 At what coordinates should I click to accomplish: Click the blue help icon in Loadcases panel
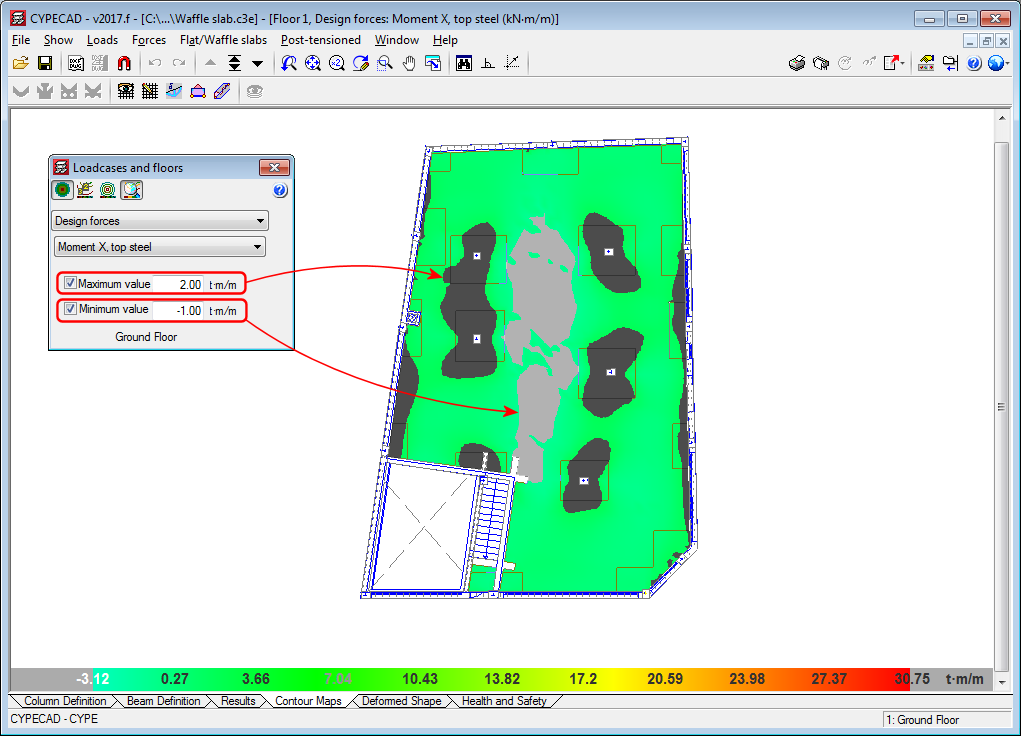[280, 190]
